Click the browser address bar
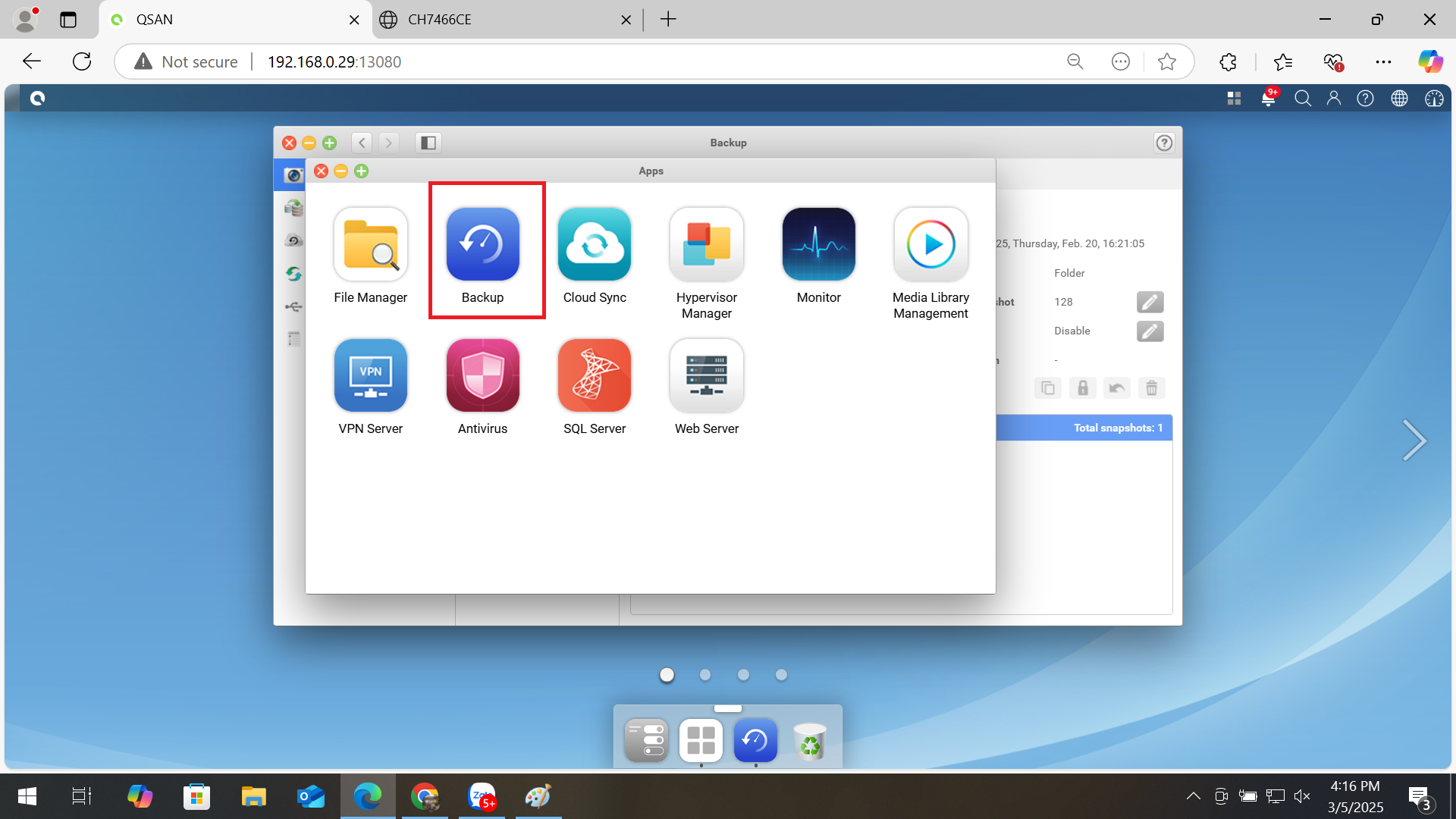Viewport: 1456px width, 819px height. point(652,61)
